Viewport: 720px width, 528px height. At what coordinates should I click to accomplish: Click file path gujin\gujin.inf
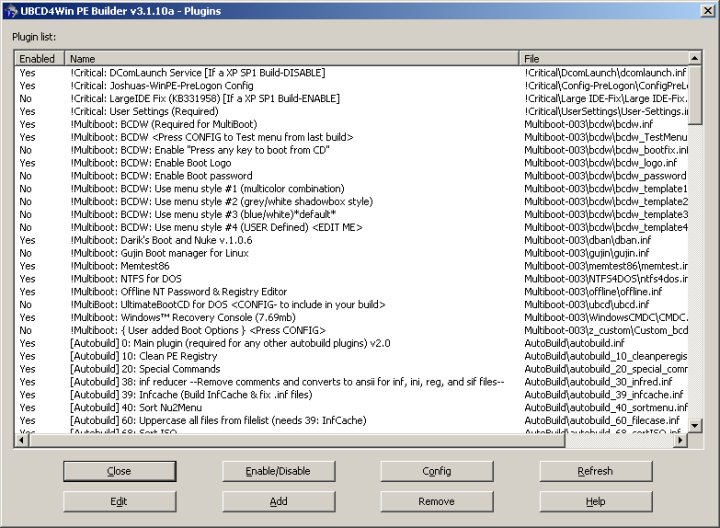587,253
